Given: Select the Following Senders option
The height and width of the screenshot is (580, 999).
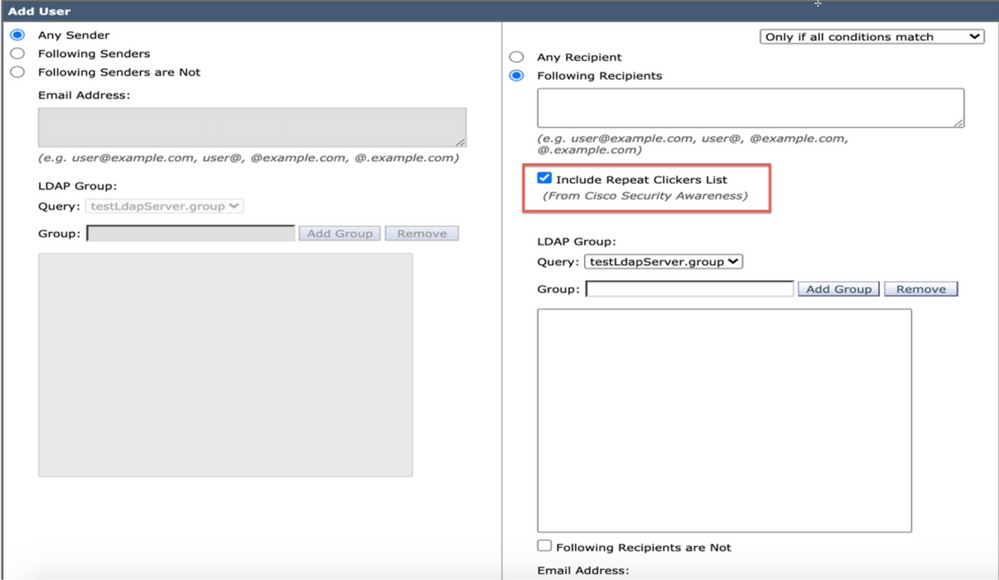Looking at the screenshot, I should [15, 53].
